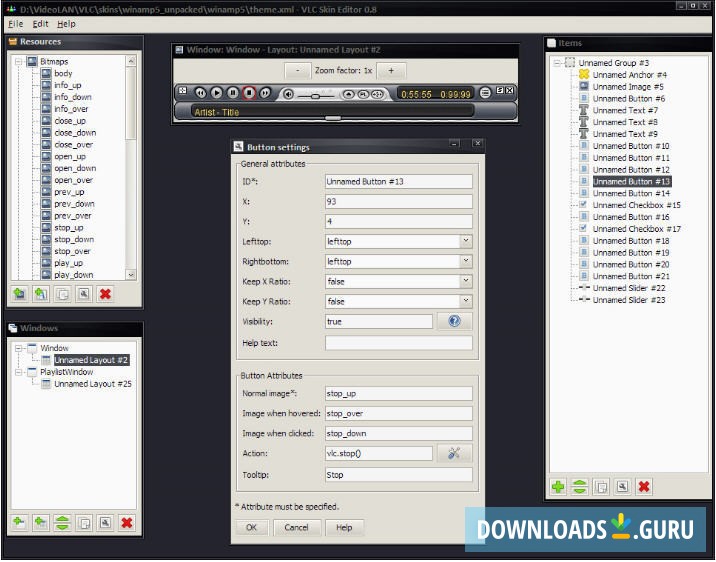Click Cancel in Button settings dialog
Viewport: 716px width, 562px height.
point(296,528)
